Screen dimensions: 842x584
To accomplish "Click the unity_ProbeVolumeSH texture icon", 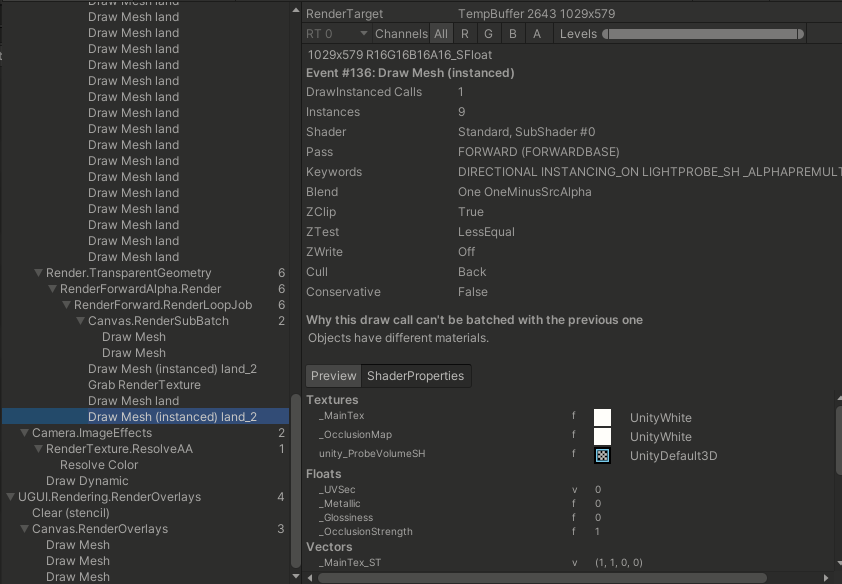I will point(602,456).
